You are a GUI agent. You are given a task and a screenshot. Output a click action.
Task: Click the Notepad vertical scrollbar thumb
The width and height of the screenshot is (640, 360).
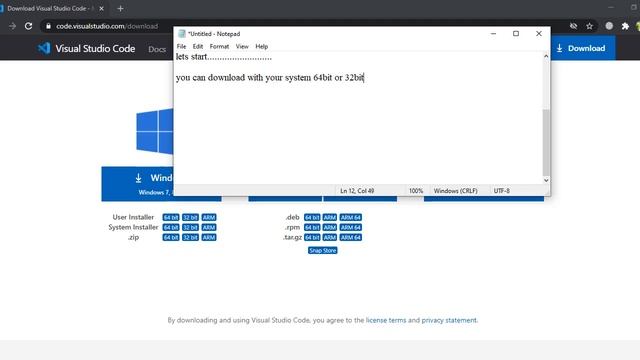click(x=546, y=142)
